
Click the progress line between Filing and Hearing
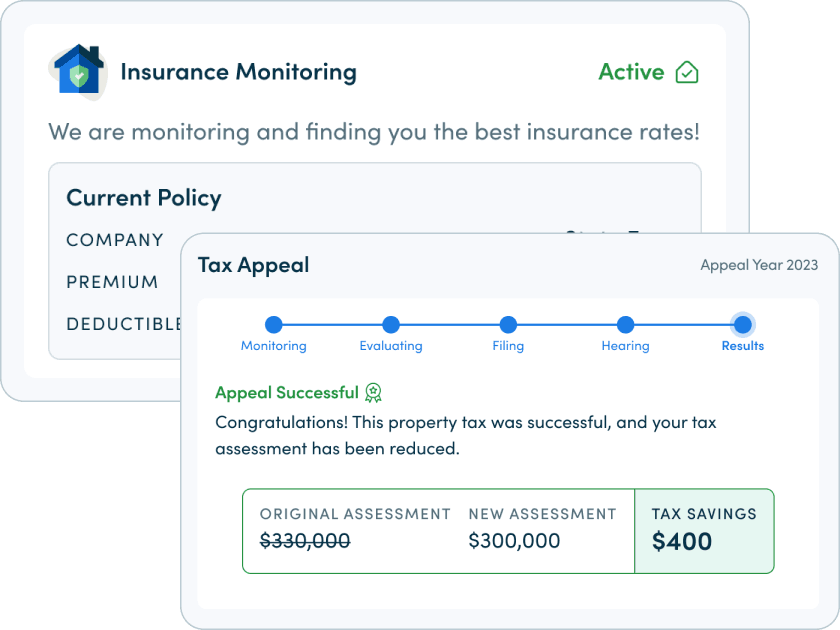566,325
